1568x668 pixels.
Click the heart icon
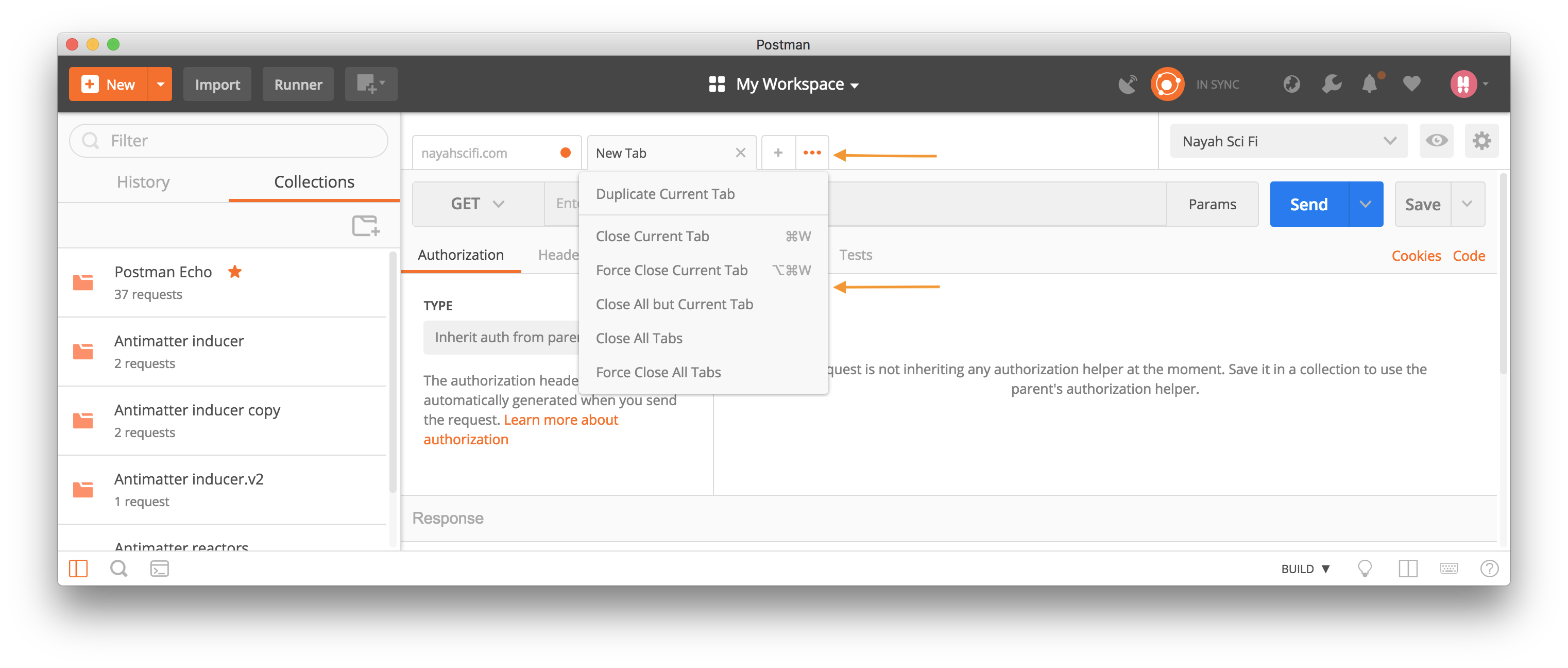pos(1411,84)
